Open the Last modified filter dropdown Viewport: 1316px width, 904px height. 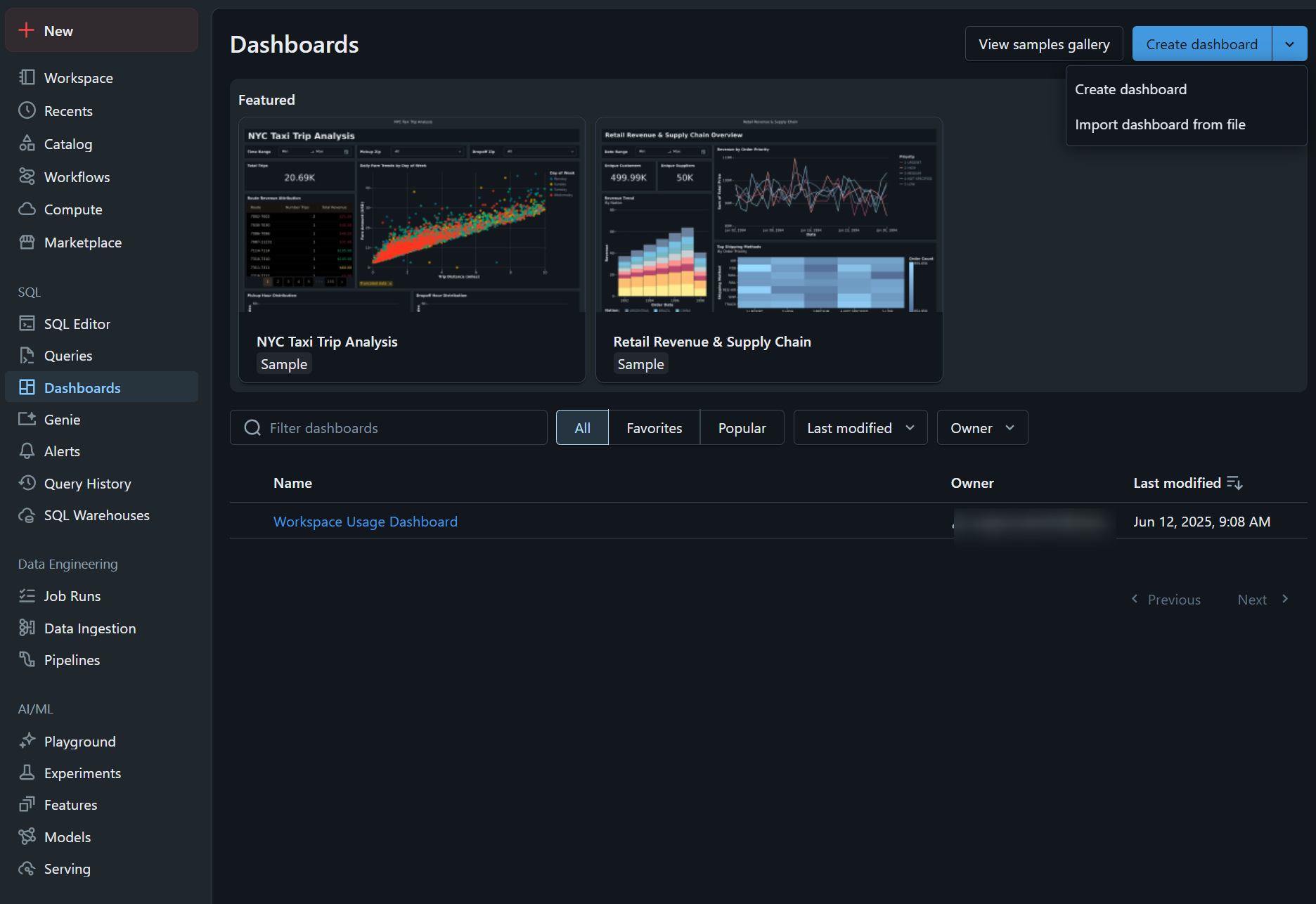click(860, 427)
